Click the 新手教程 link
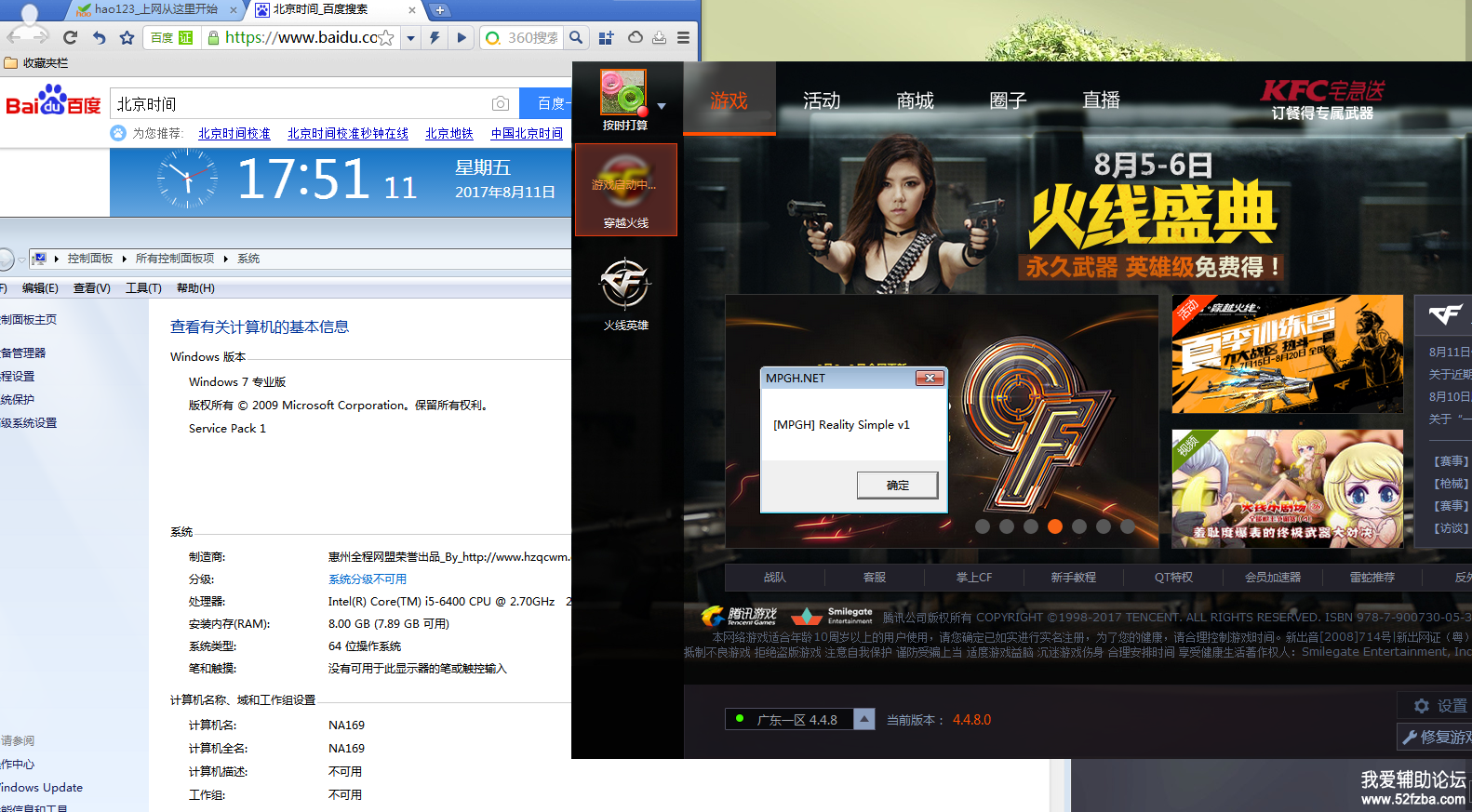 [x=1074, y=578]
